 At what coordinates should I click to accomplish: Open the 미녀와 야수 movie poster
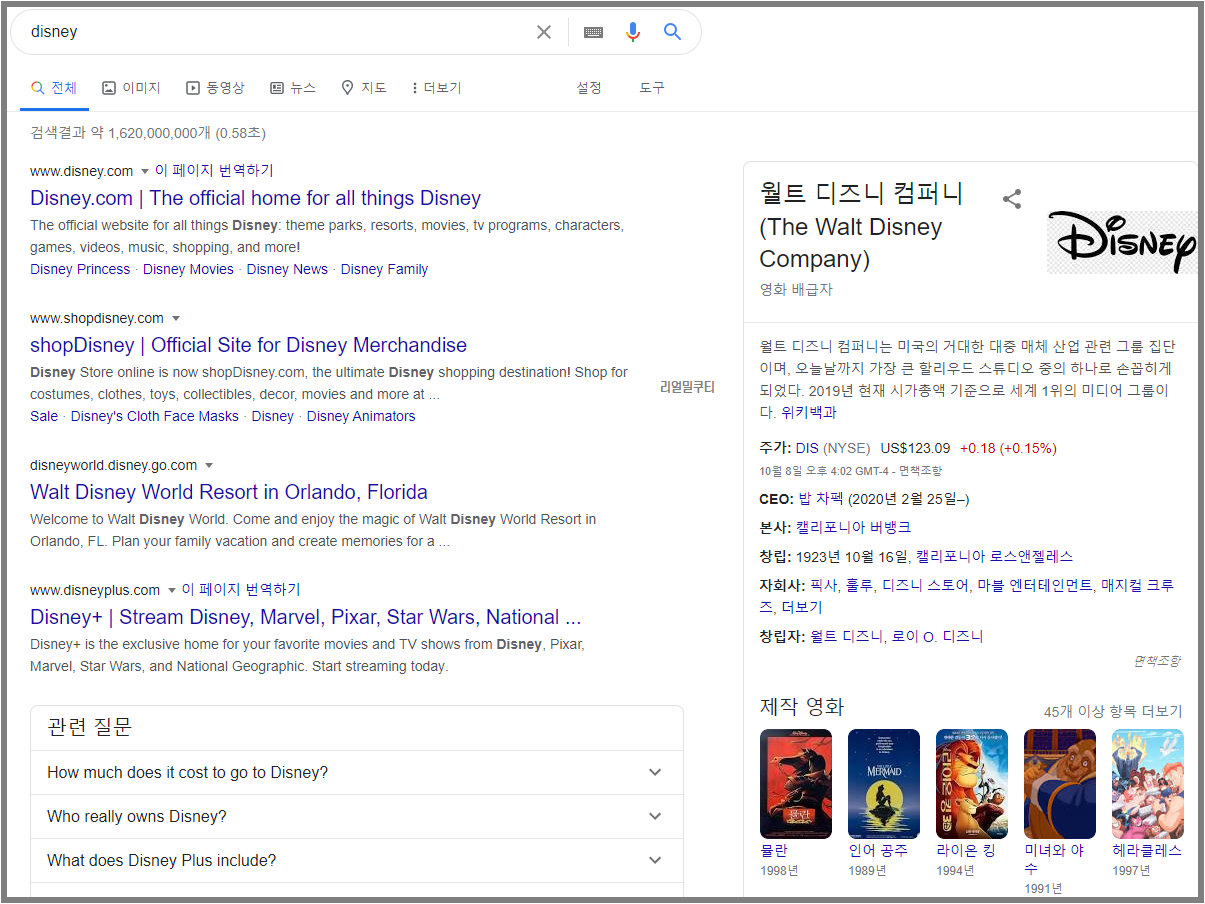coord(1060,783)
